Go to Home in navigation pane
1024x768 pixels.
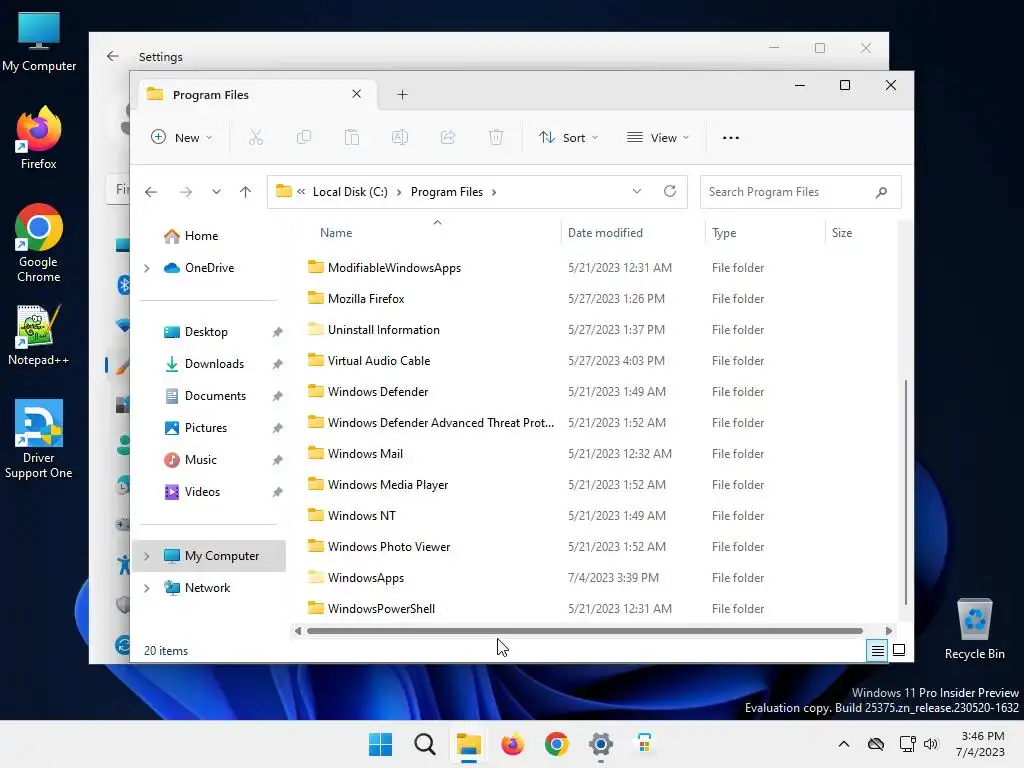[200, 236]
